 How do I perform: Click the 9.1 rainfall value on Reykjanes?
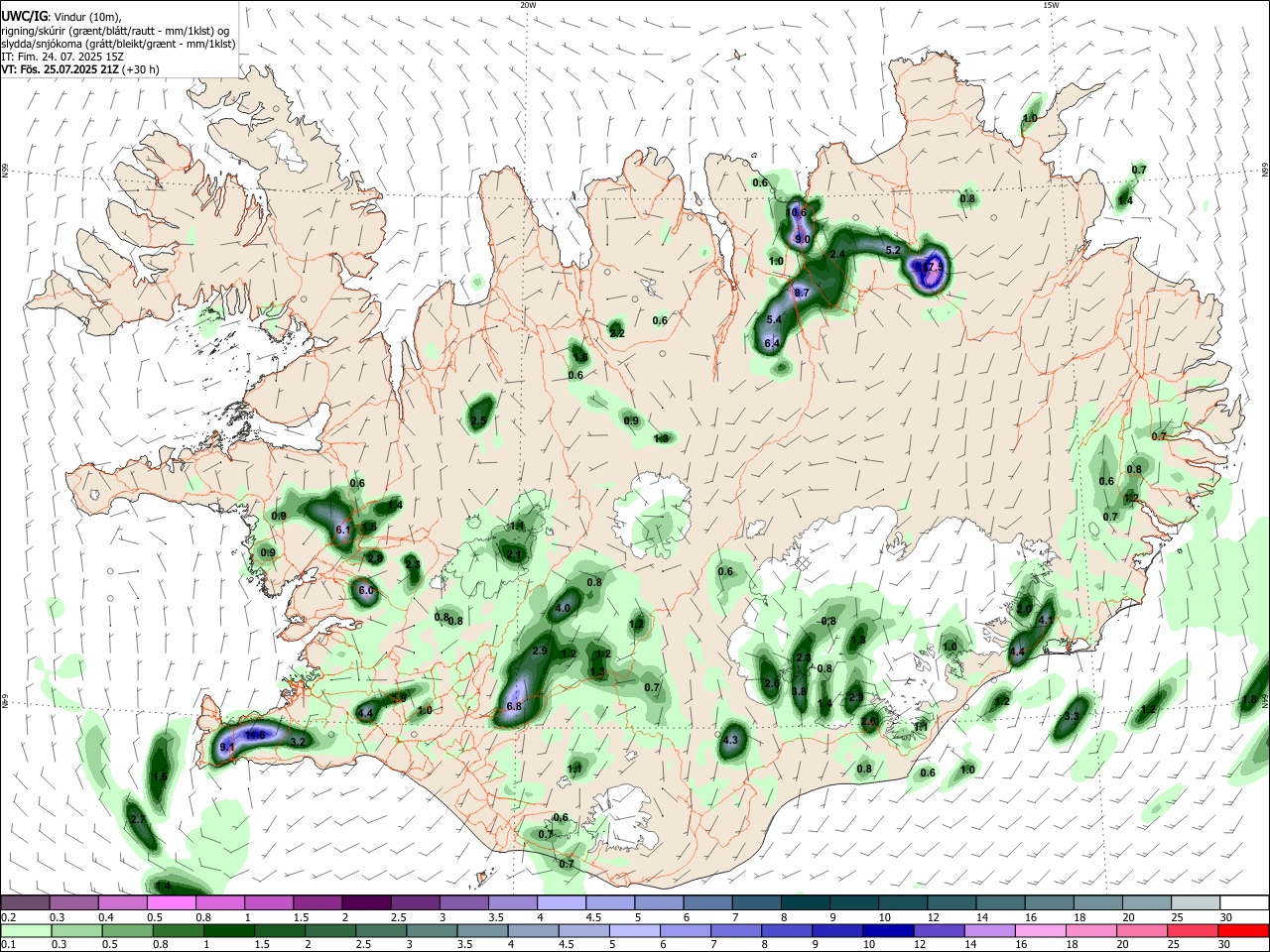tap(226, 747)
